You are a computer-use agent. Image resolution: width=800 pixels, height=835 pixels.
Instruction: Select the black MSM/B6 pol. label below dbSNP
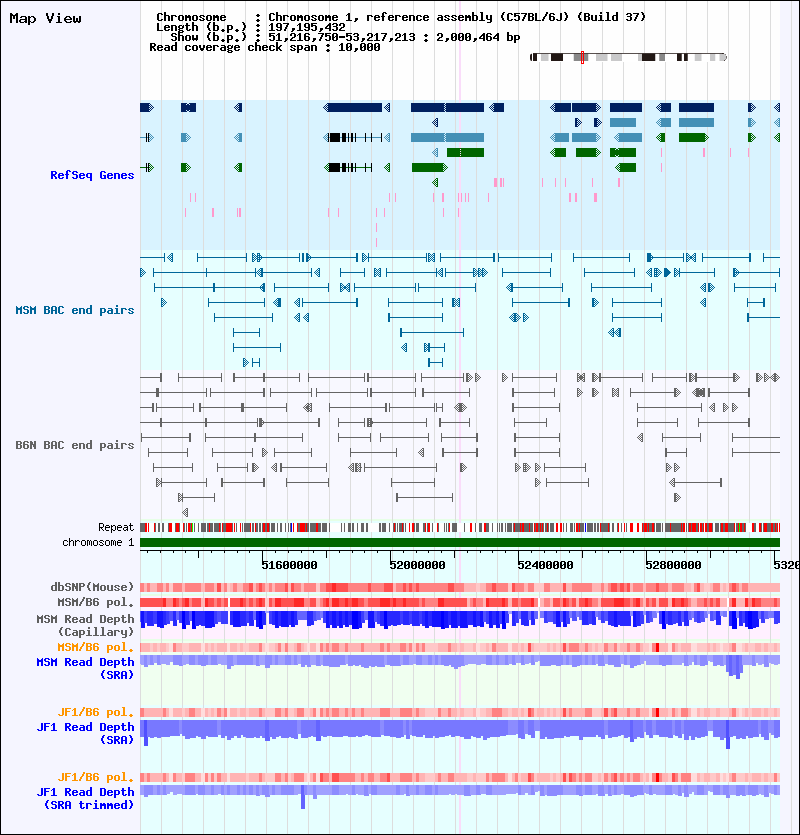pos(96,602)
